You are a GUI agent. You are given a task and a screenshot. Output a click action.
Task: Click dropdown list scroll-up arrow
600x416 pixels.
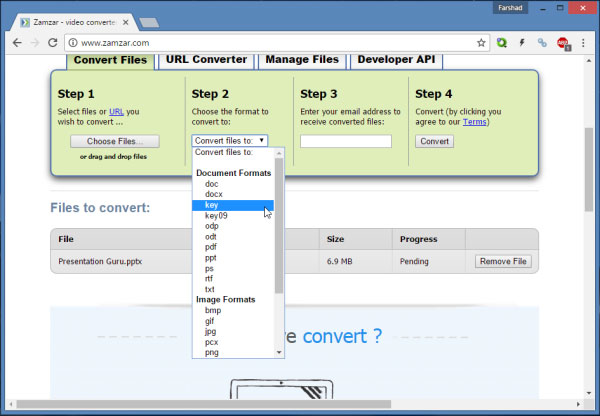(x=279, y=153)
